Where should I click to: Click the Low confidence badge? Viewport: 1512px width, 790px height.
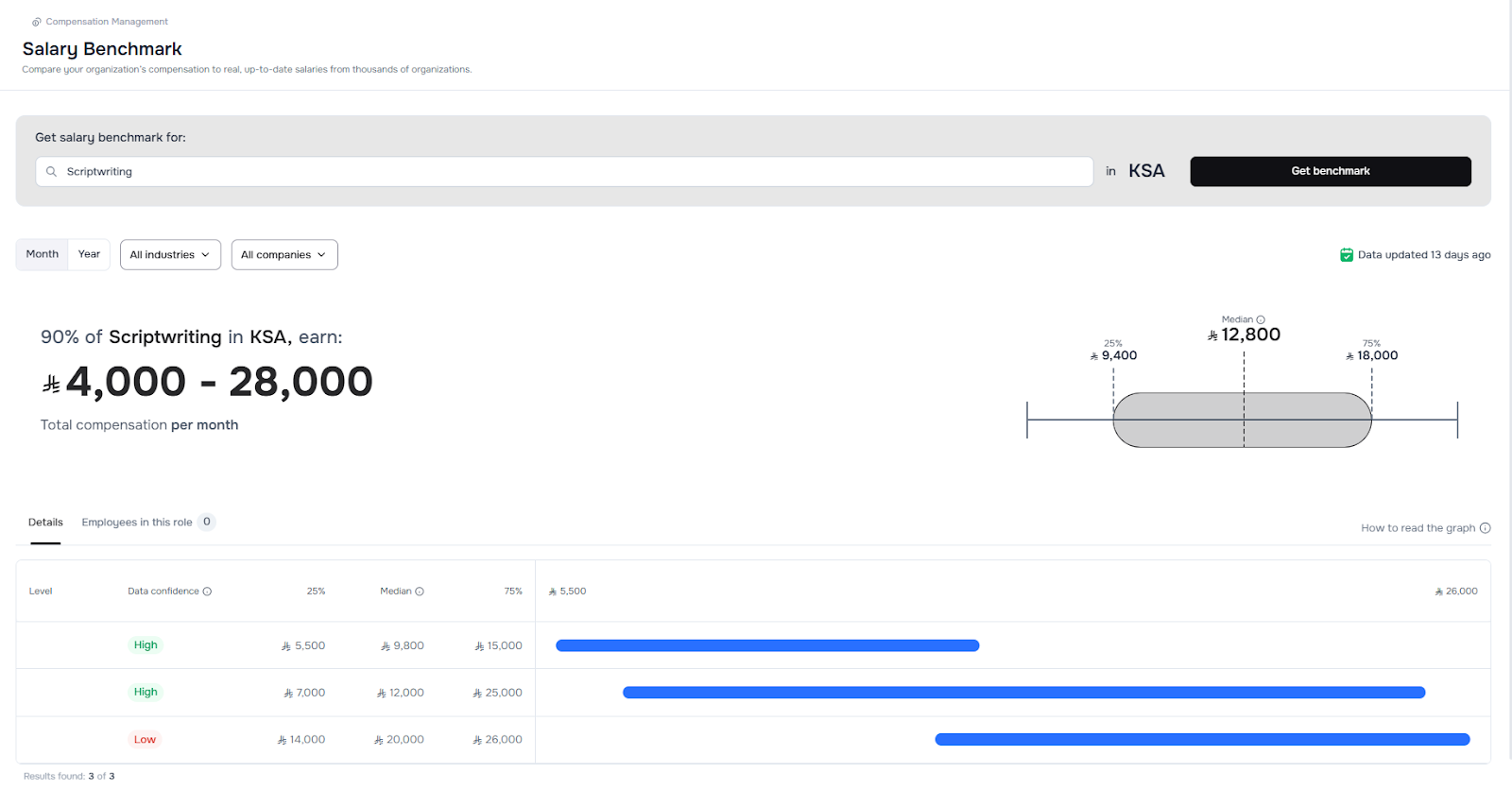(145, 740)
